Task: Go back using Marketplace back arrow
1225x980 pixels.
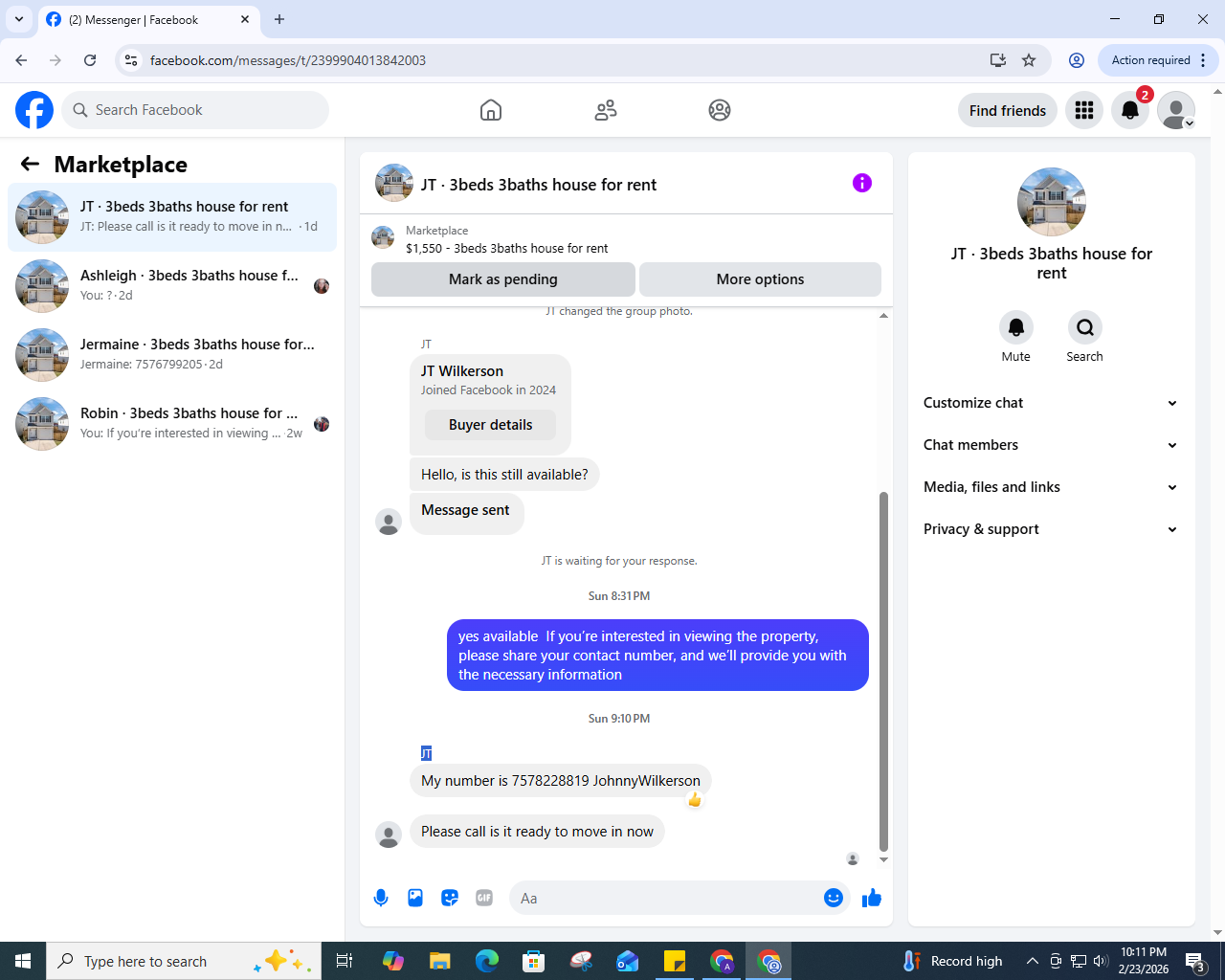Action: tap(30, 164)
